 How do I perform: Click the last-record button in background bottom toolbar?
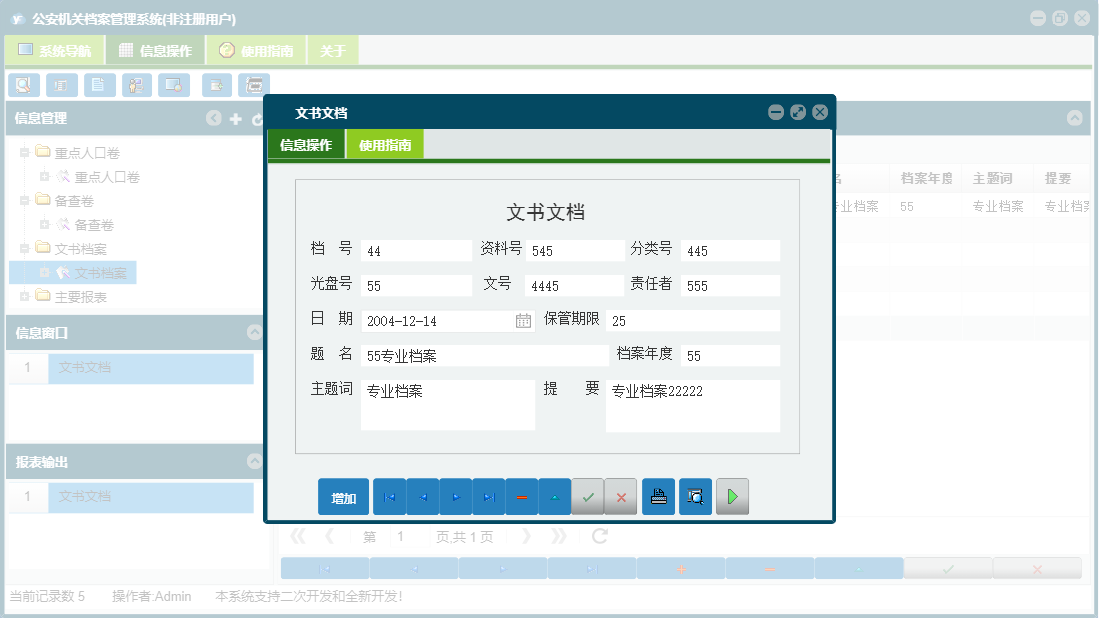pos(592,569)
